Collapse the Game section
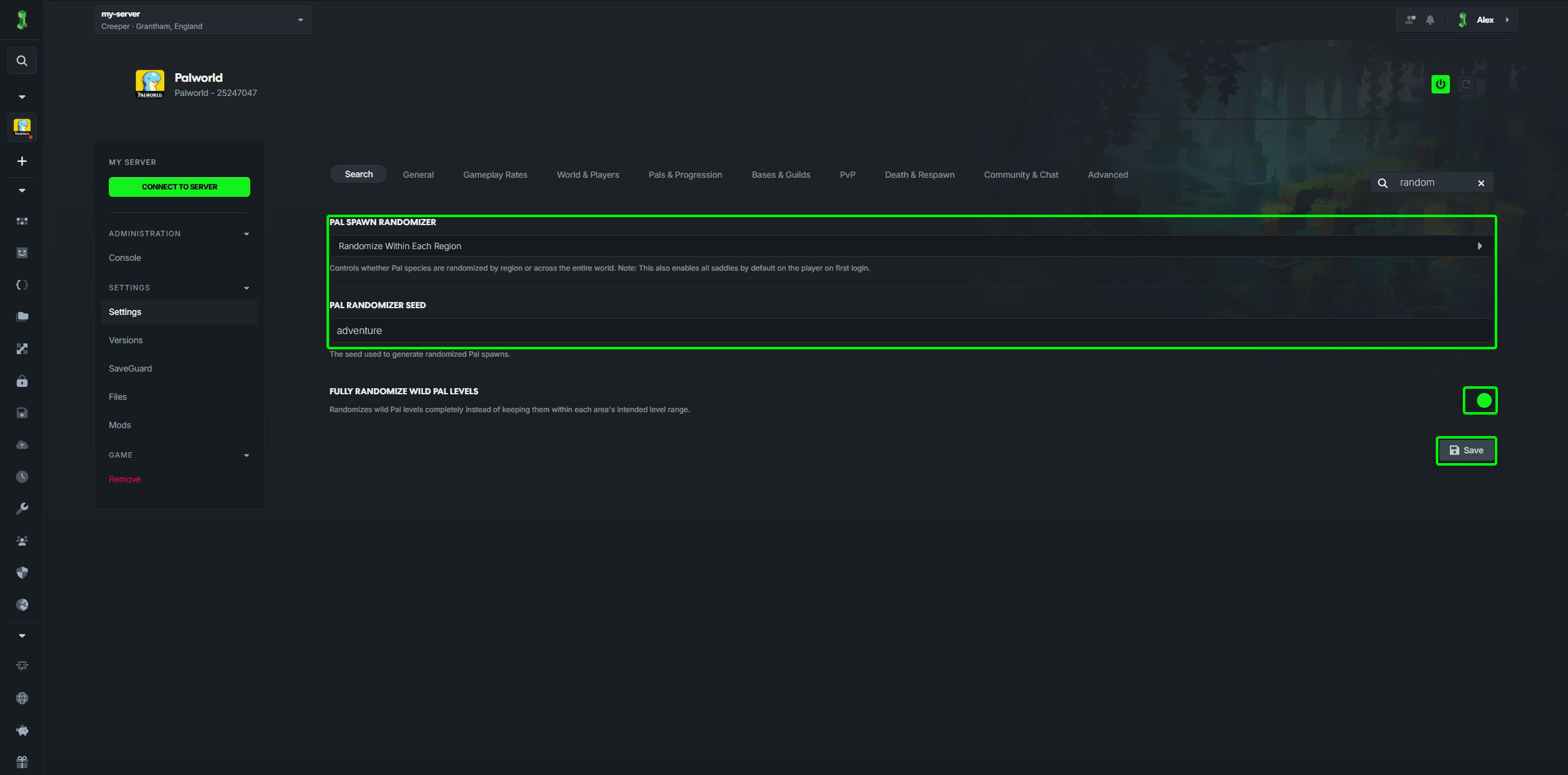This screenshot has width=1568, height=775. pyautogui.click(x=179, y=455)
